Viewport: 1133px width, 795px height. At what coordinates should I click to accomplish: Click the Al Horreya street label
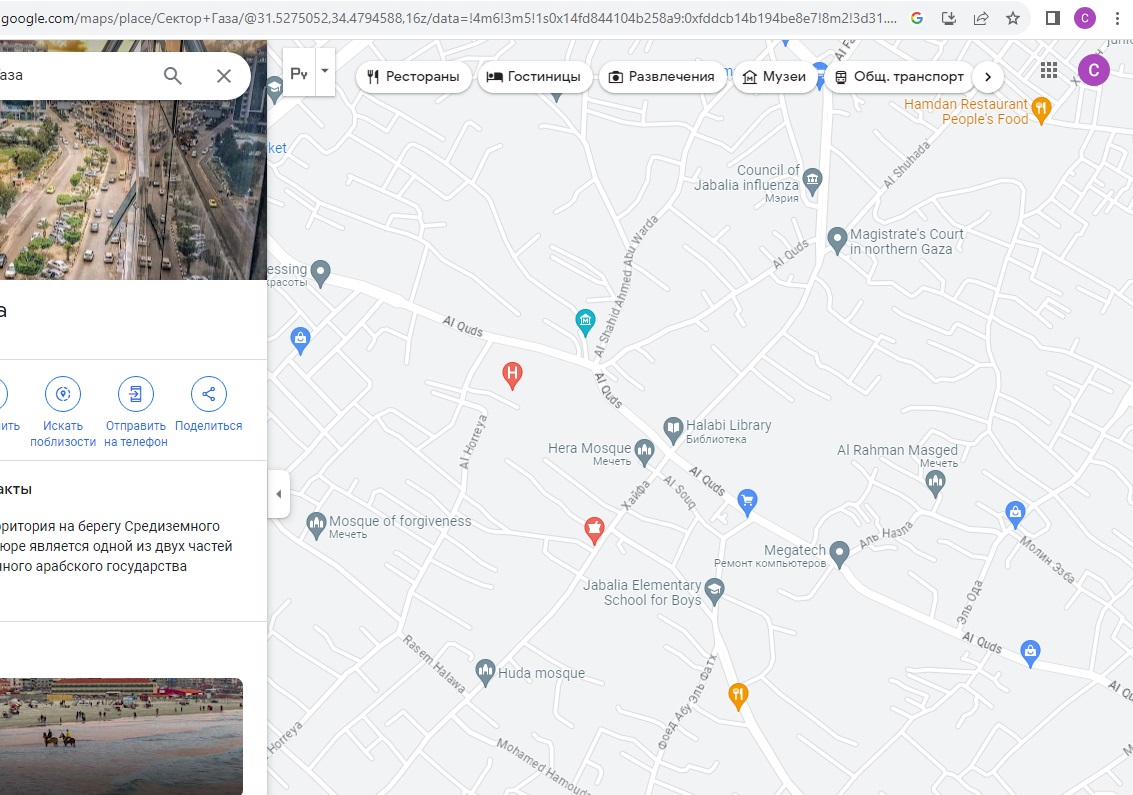pyautogui.click(x=473, y=442)
